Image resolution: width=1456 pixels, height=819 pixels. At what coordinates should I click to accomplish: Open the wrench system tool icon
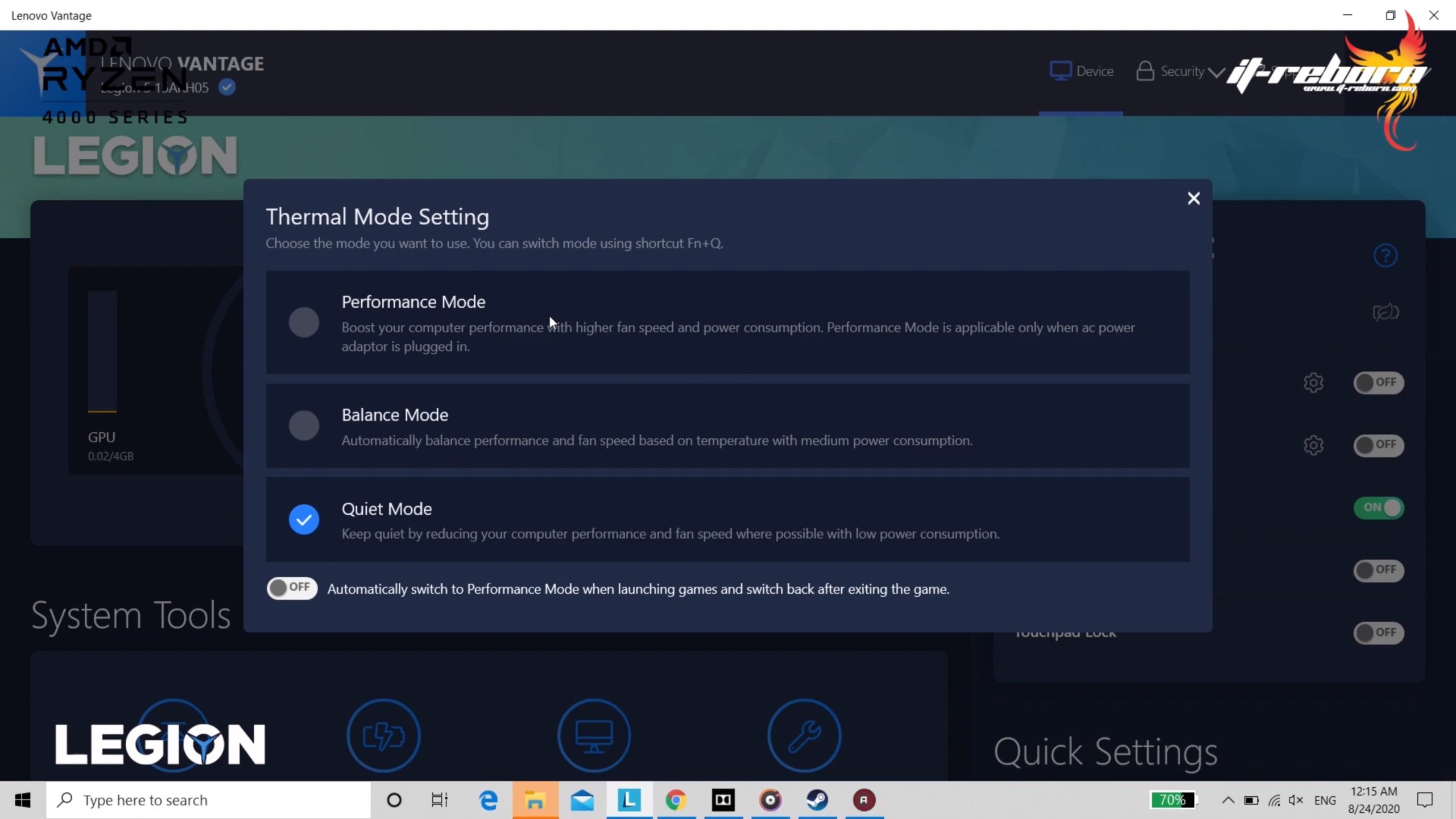coord(804,735)
